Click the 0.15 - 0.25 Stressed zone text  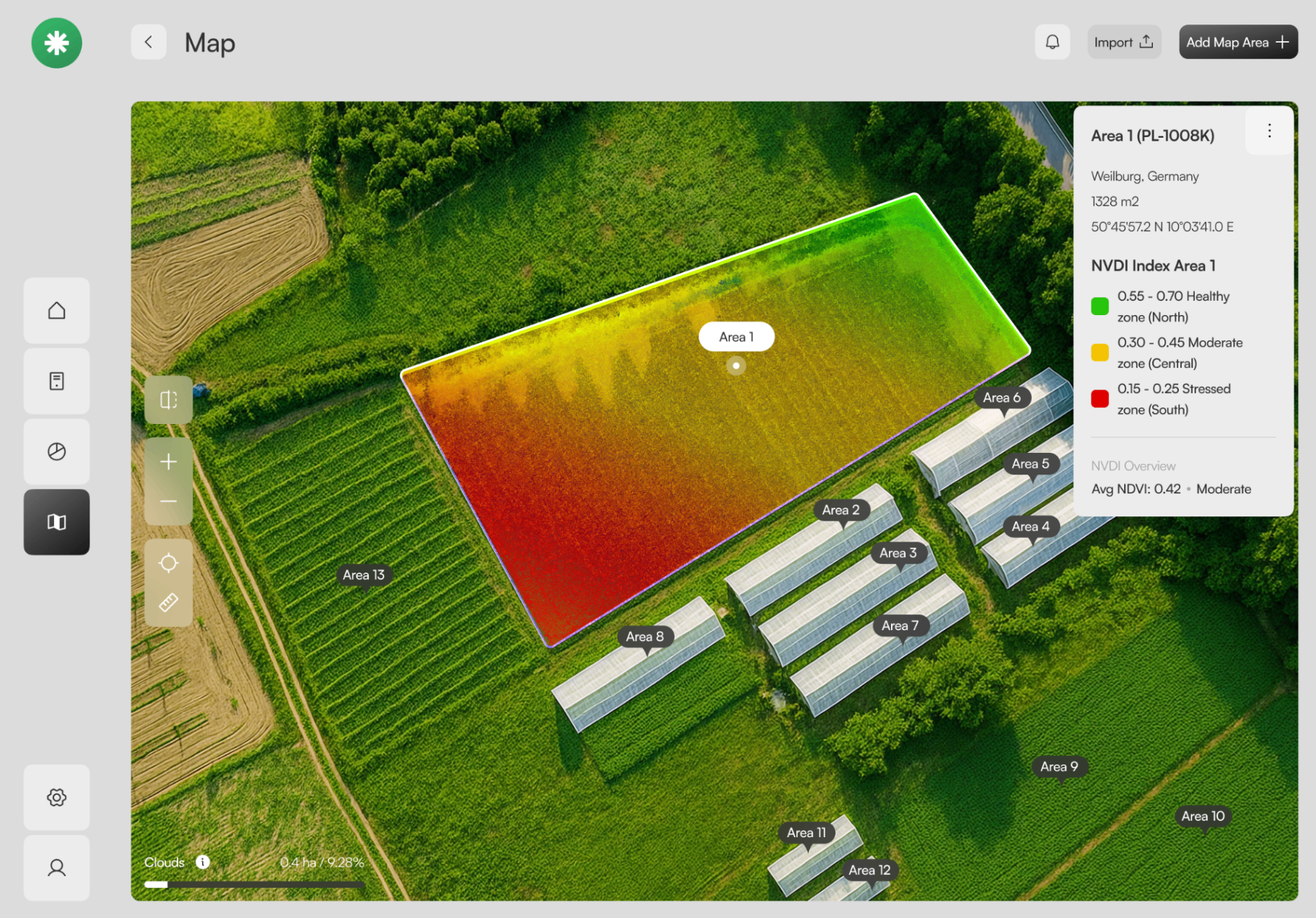[x=1174, y=399]
